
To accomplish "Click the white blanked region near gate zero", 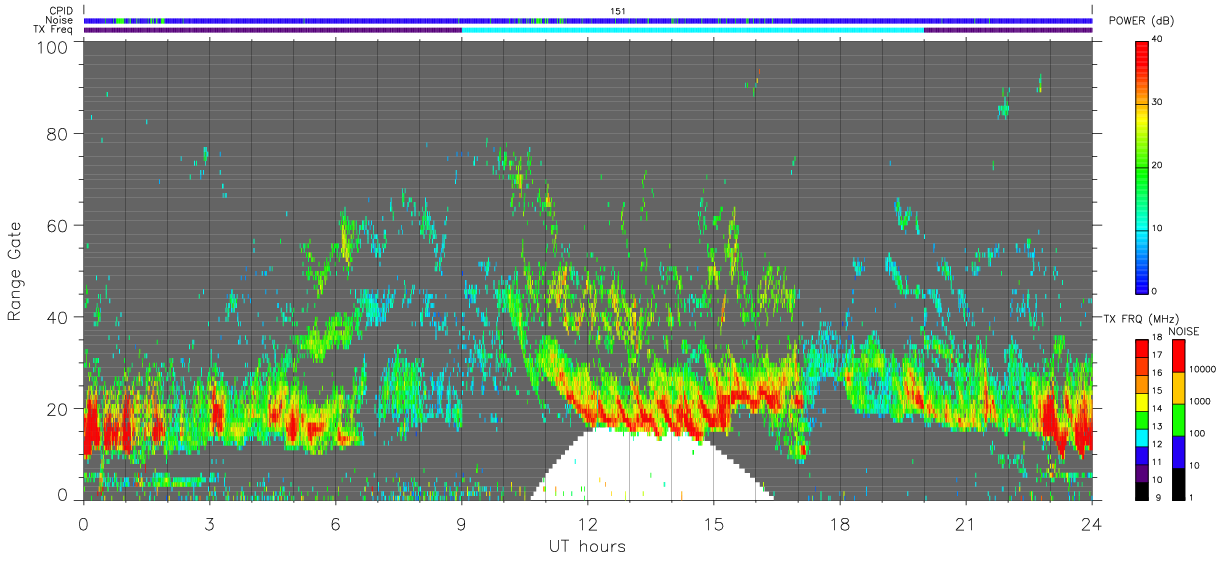I will (x=652, y=465).
